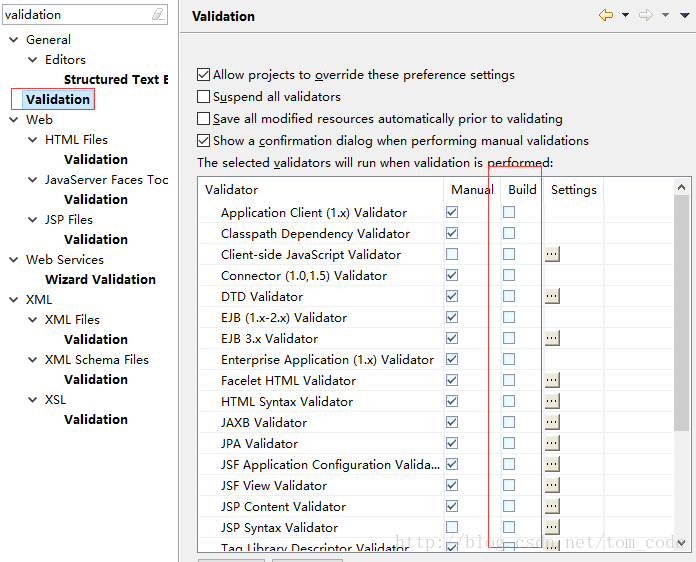This screenshot has height=562, width=696.
Task: Select the highlighted top-level Validation item
Action: [58, 99]
